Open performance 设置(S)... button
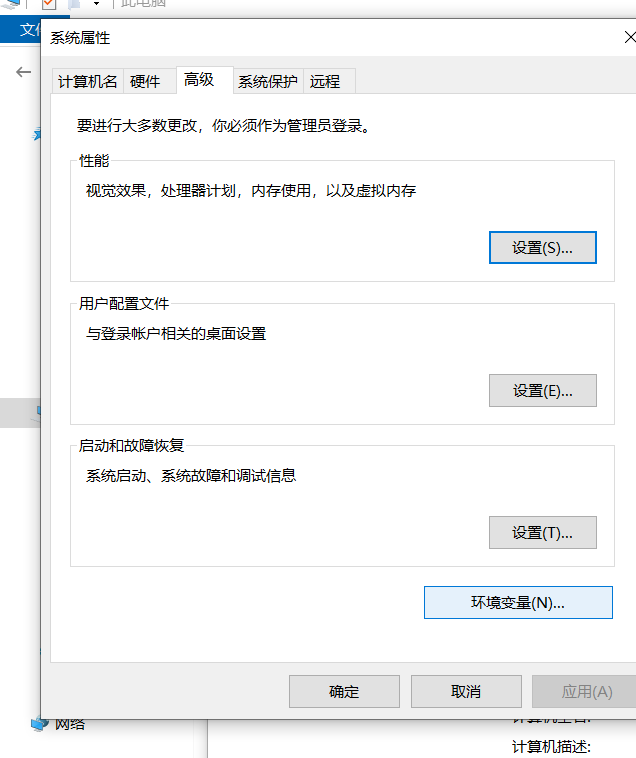The image size is (636, 758). coord(543,248)
